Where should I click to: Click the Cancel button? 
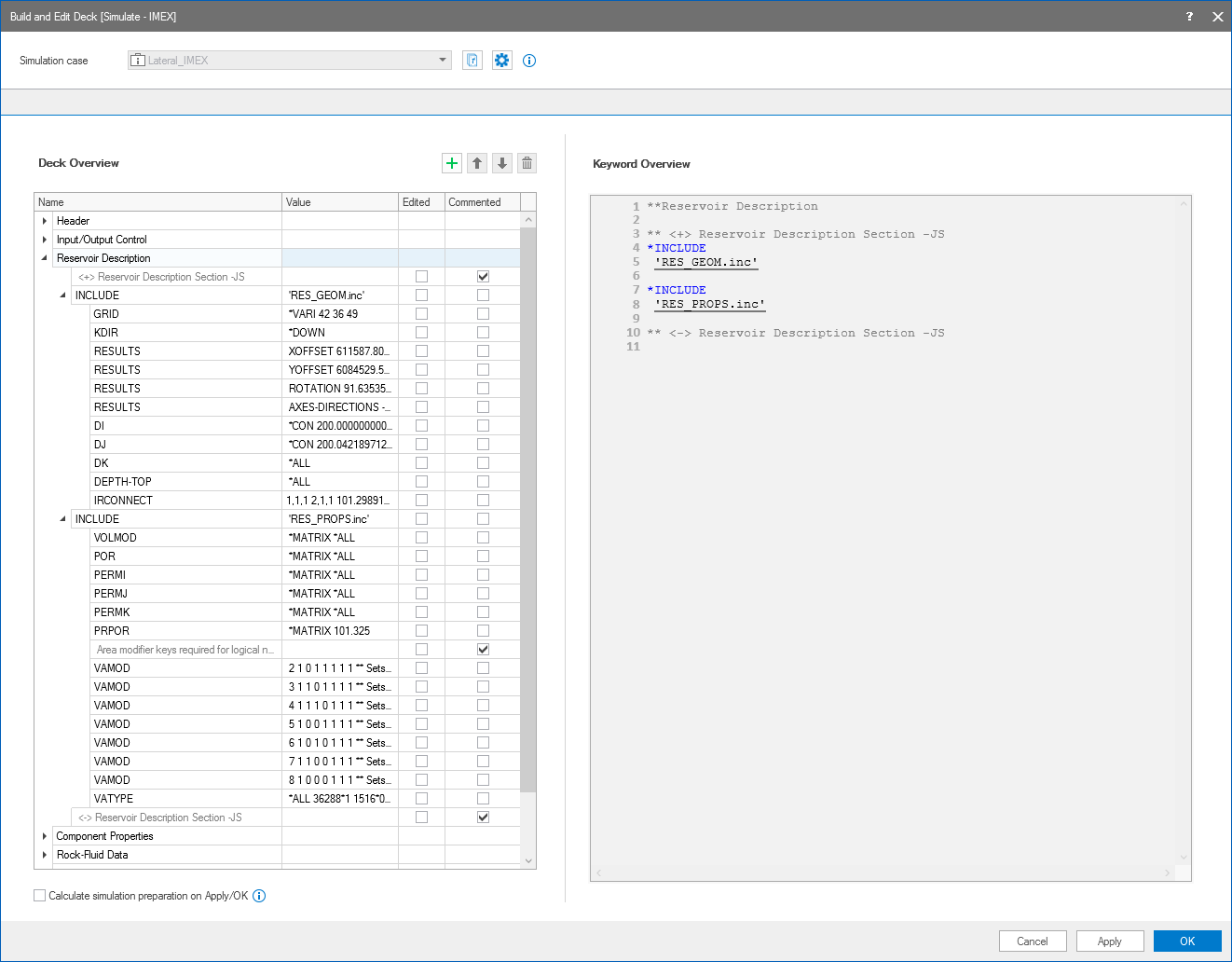click(1032, 941)
